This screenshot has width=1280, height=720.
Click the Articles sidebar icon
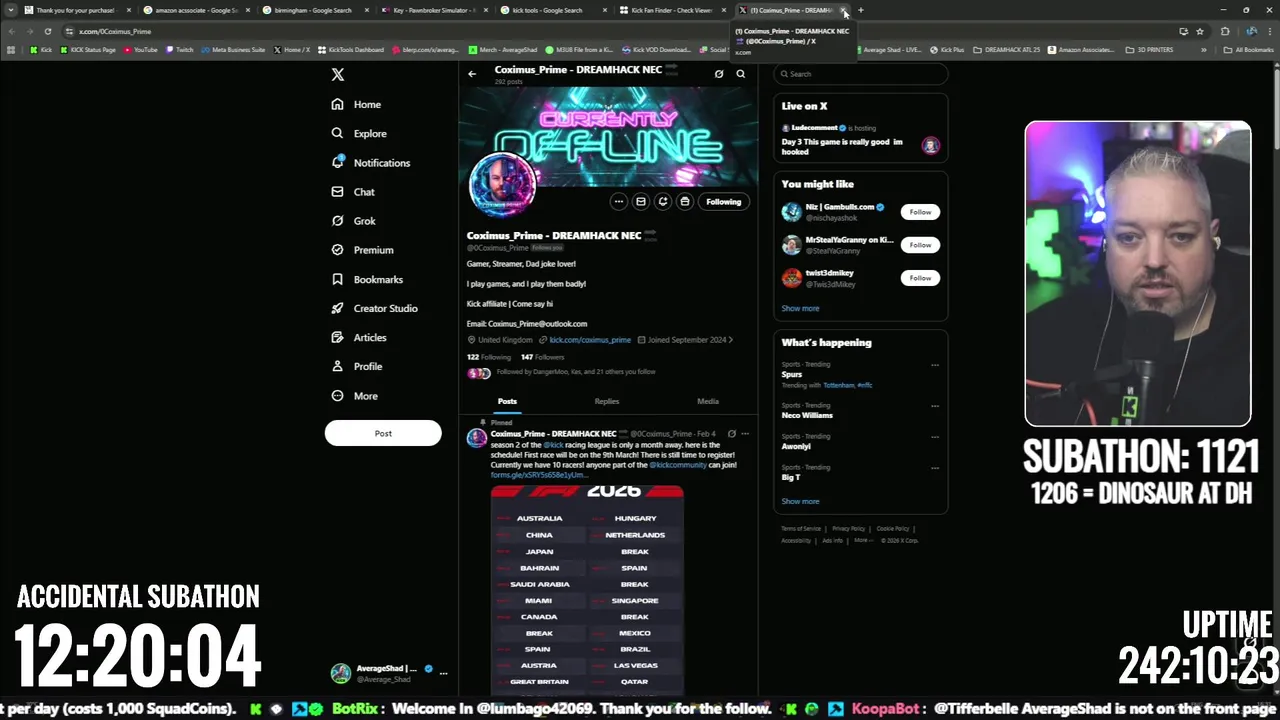337,337
